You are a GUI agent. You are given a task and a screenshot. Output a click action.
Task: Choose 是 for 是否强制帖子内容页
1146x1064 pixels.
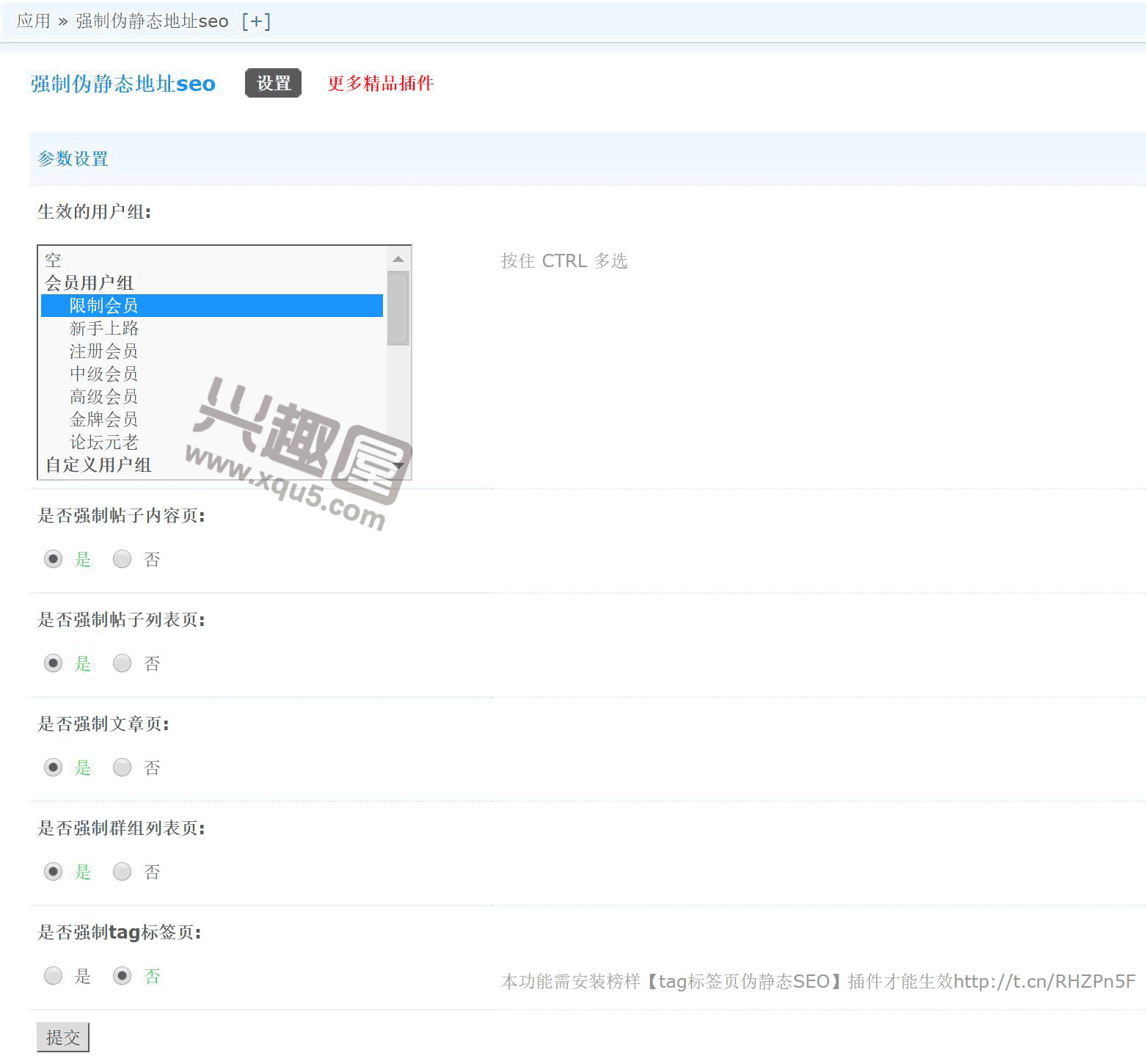tap(54, 559)
